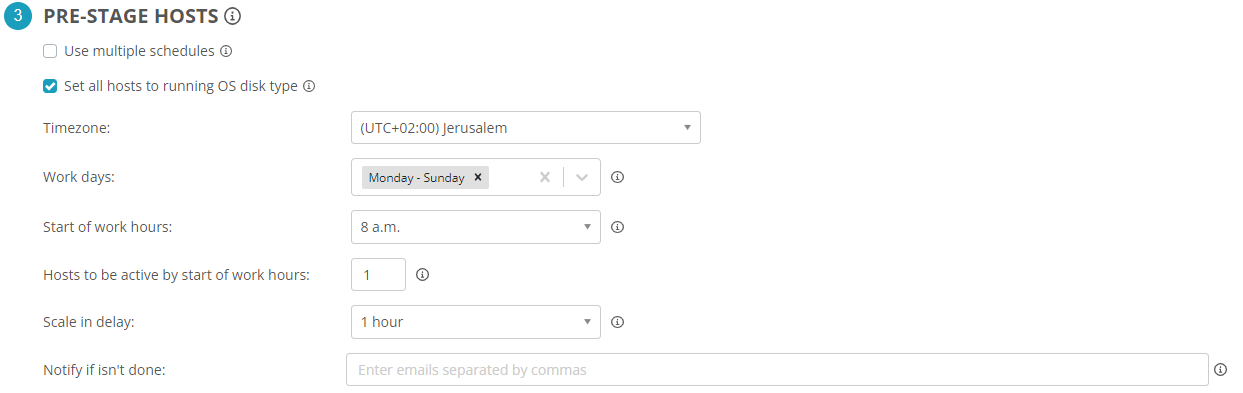Click info icon beside Start of work hours
The height and width of the screenshot is (393, 1243).
point(617,227)
